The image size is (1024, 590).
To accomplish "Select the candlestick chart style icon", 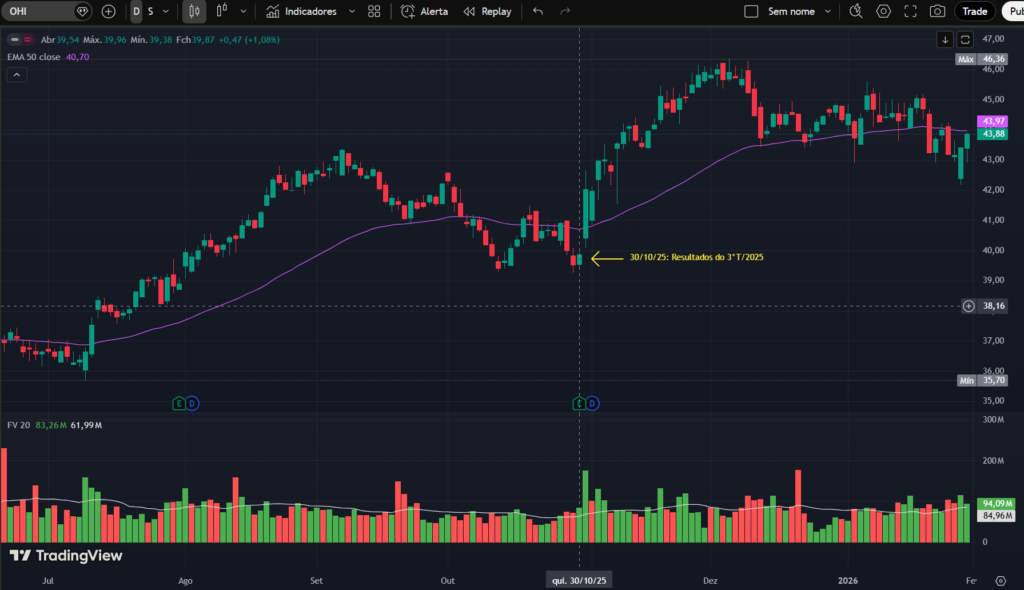I will point(193,11).
